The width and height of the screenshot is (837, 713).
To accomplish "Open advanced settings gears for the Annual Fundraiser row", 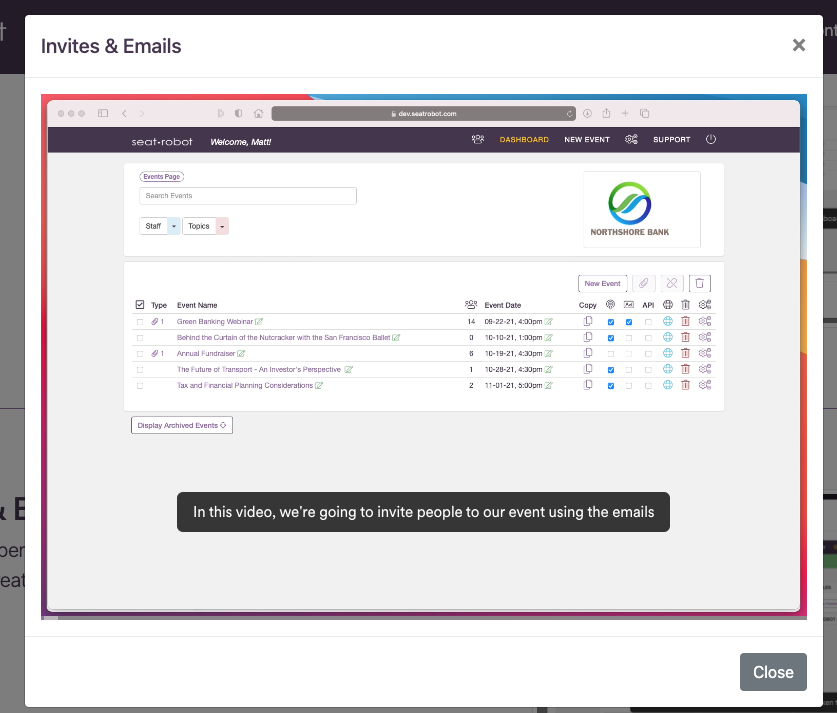I will tap(703, 352).
